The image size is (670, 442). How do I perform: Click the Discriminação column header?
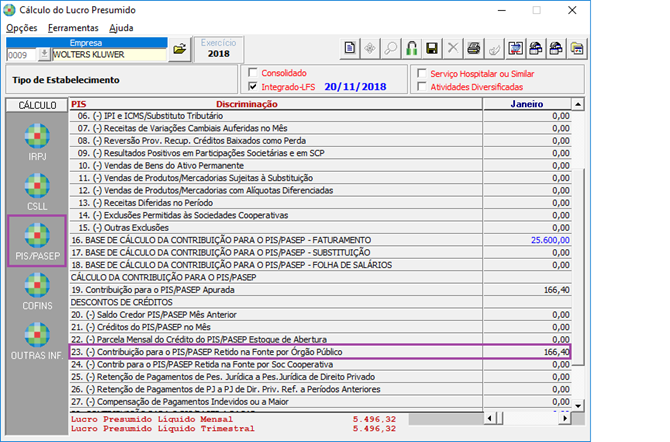pos(247,104)
